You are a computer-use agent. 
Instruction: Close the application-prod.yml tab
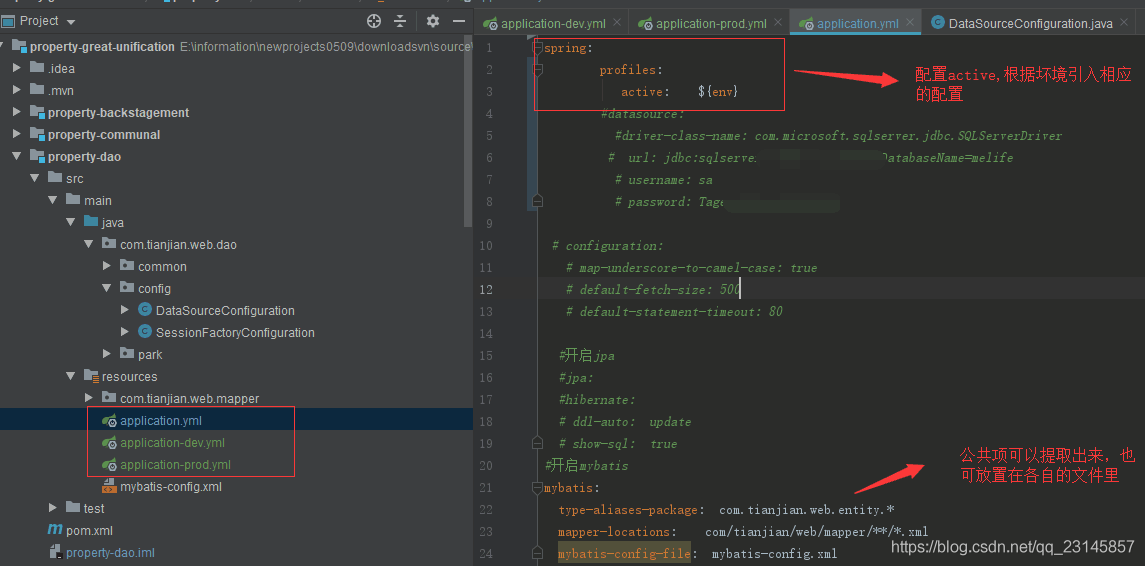click(x=778, y=23)
